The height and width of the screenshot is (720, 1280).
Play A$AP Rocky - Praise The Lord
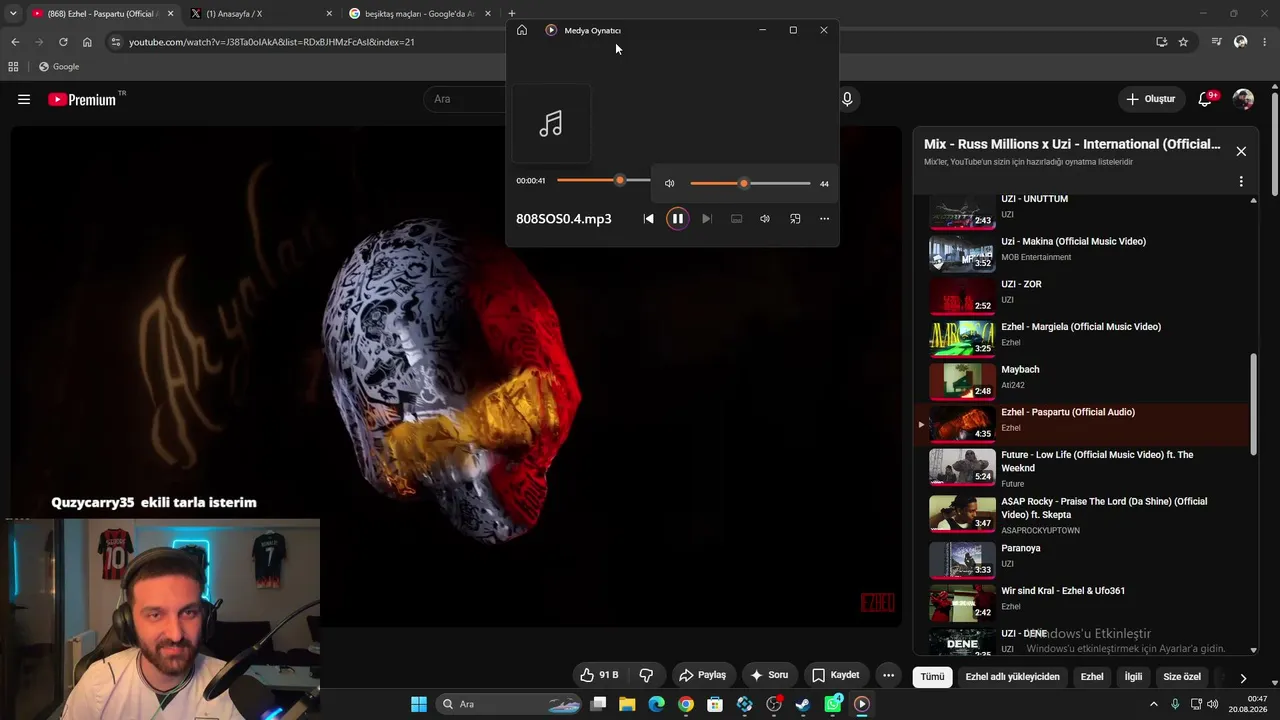[1084, 514]
